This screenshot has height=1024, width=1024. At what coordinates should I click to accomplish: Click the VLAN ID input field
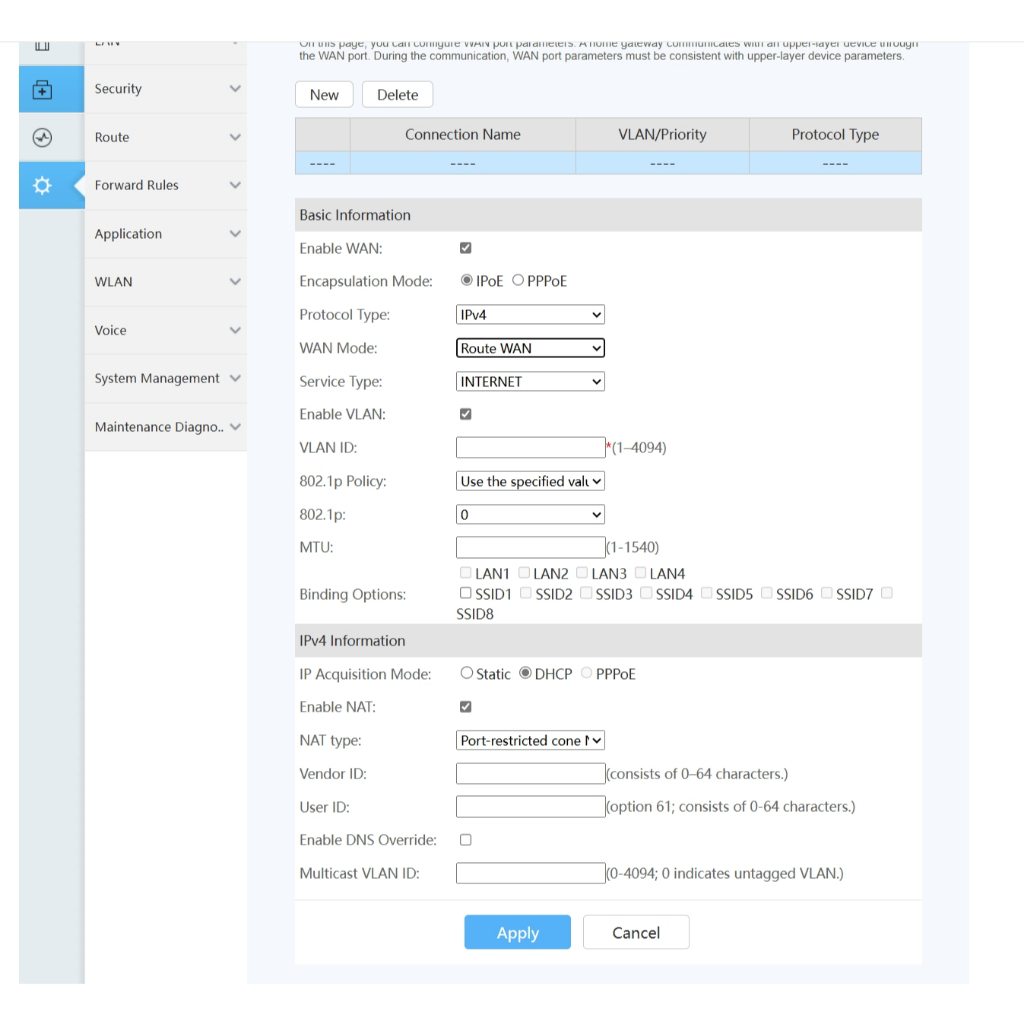[530, 447]
